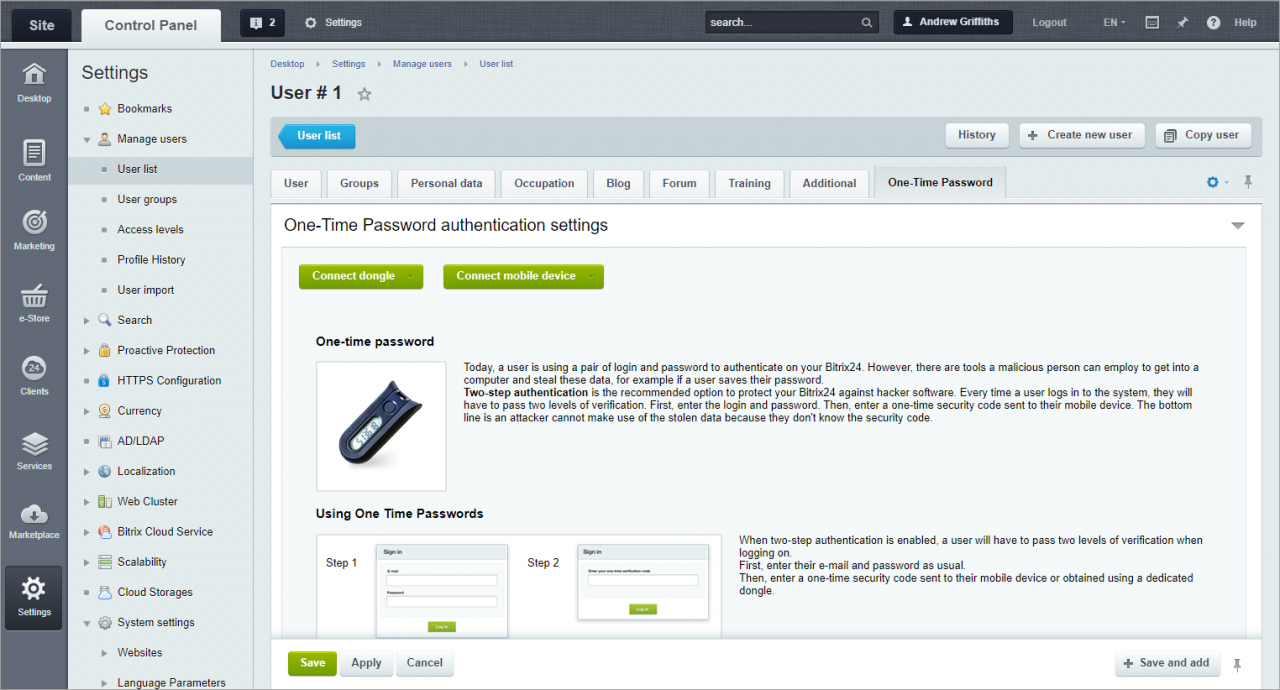Expand the Currency tree node
This screenshot has width=1280, height=690.
tap(87, 411)
